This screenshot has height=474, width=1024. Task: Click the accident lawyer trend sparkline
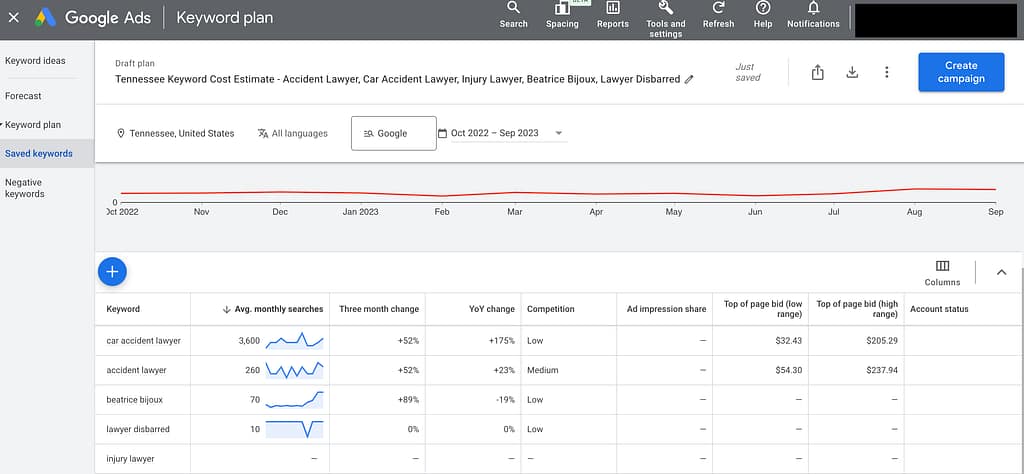(294, 370)
